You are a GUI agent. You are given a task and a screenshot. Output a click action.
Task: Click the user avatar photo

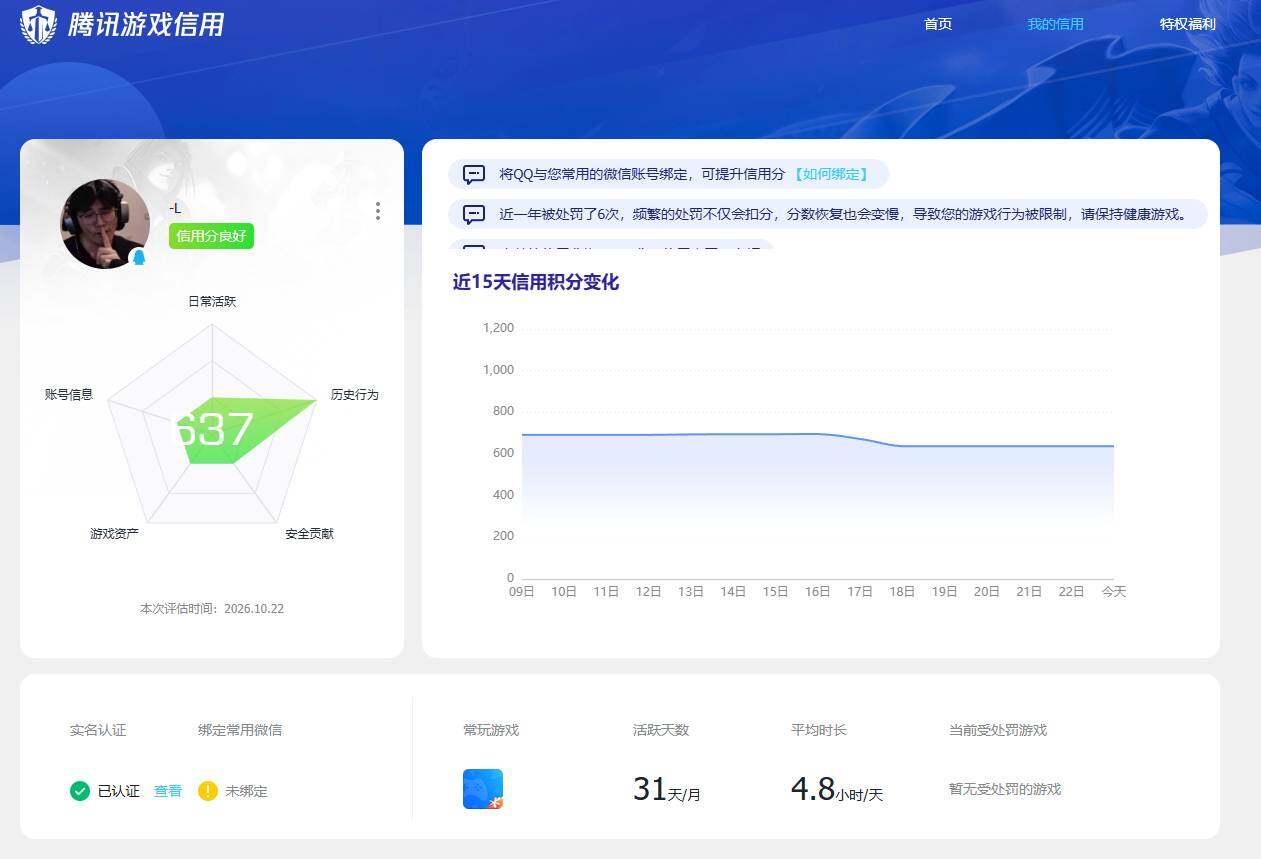click(x=105, y=224)
